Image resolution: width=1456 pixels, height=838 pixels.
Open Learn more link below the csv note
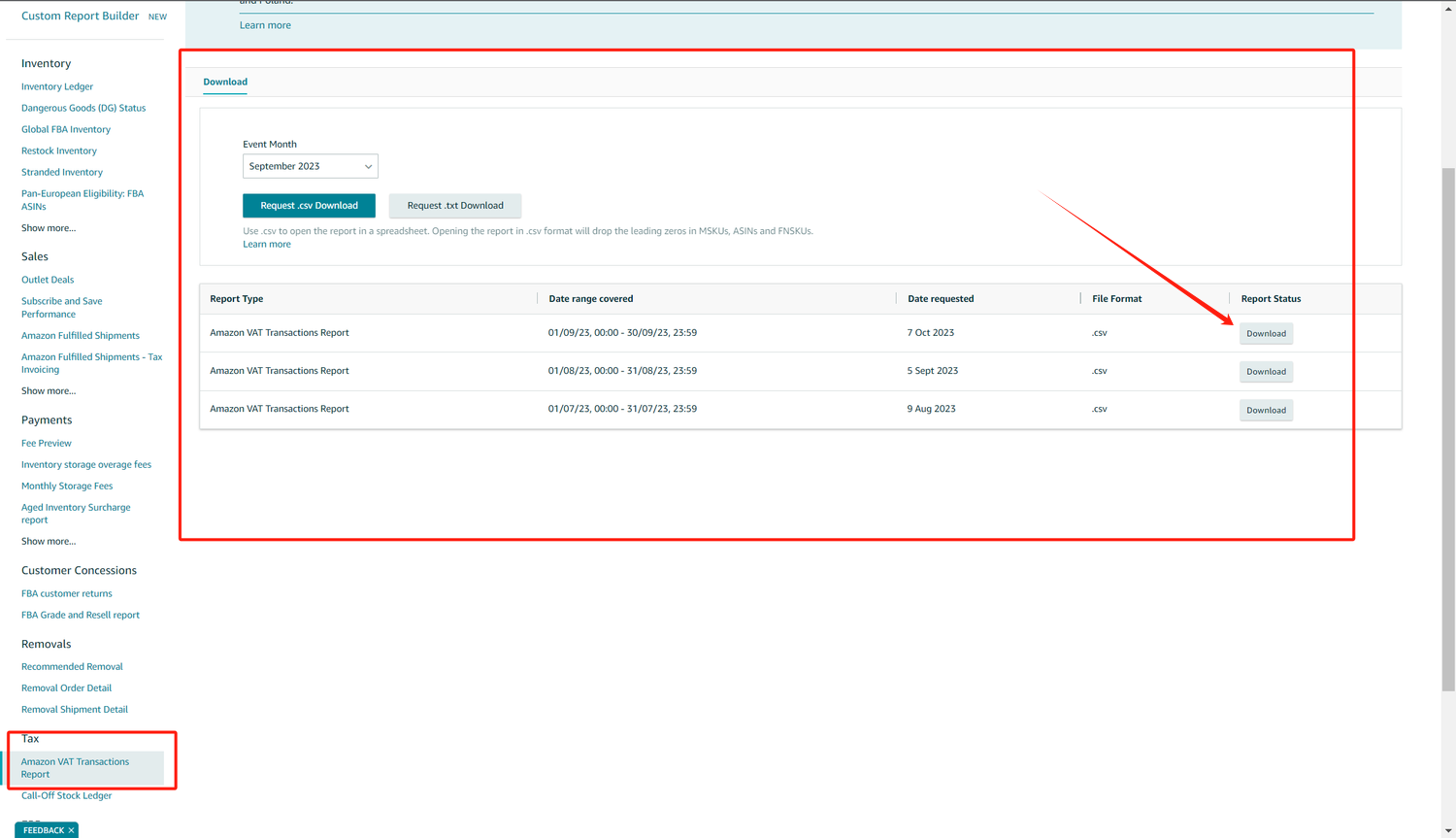coord(267,244)
